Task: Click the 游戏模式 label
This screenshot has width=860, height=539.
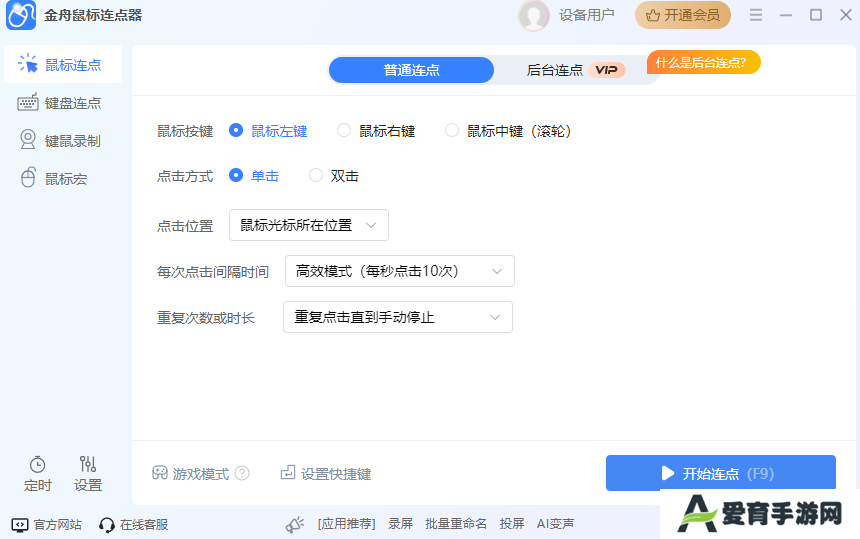Action: [x=201, y=474]
